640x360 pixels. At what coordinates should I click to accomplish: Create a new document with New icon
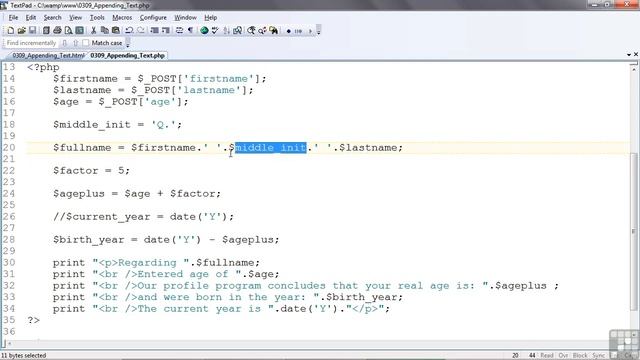11,31
